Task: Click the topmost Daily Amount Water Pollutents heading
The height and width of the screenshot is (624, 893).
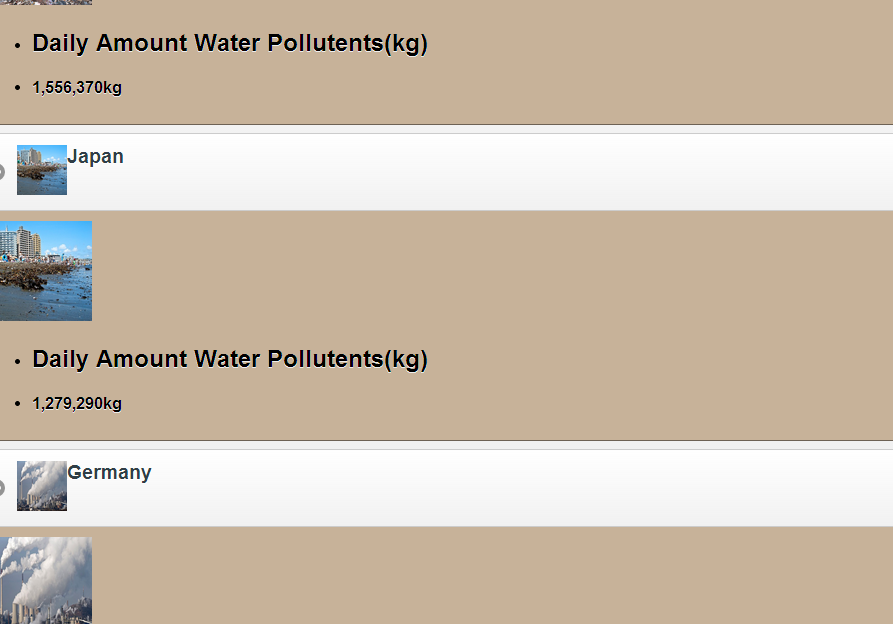Action: (230, 44)
